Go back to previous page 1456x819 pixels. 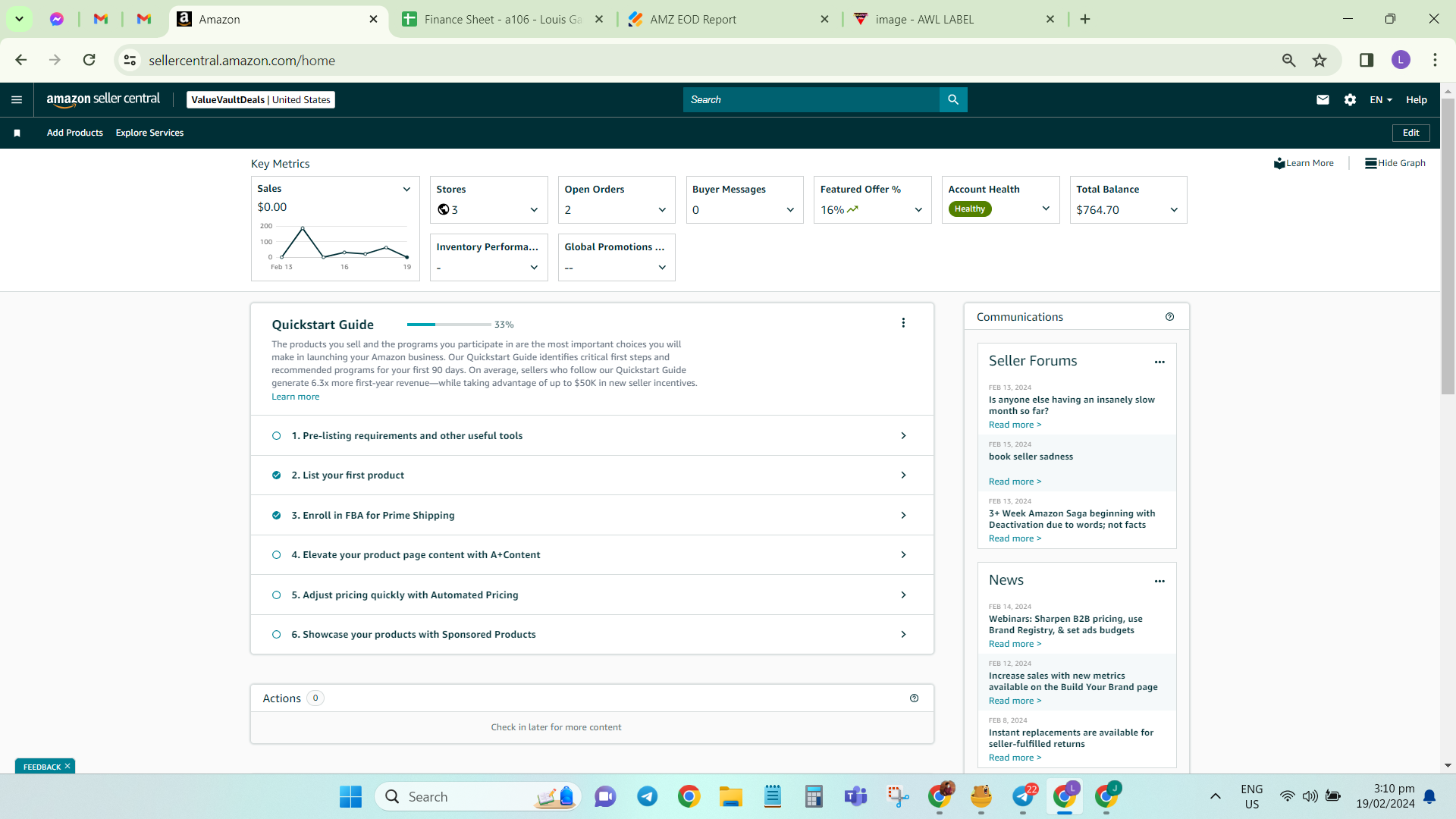(20, 60)
